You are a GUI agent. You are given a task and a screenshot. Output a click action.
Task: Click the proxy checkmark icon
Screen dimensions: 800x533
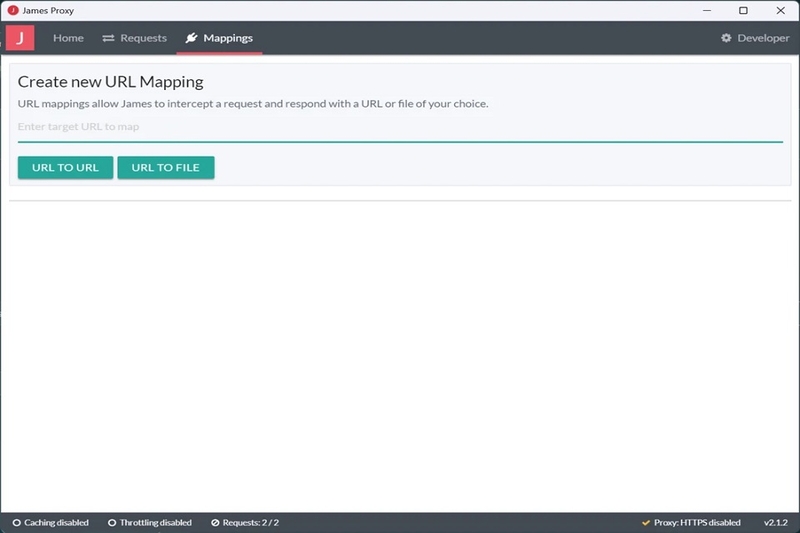pyautogui.click(x=646, y=523)
